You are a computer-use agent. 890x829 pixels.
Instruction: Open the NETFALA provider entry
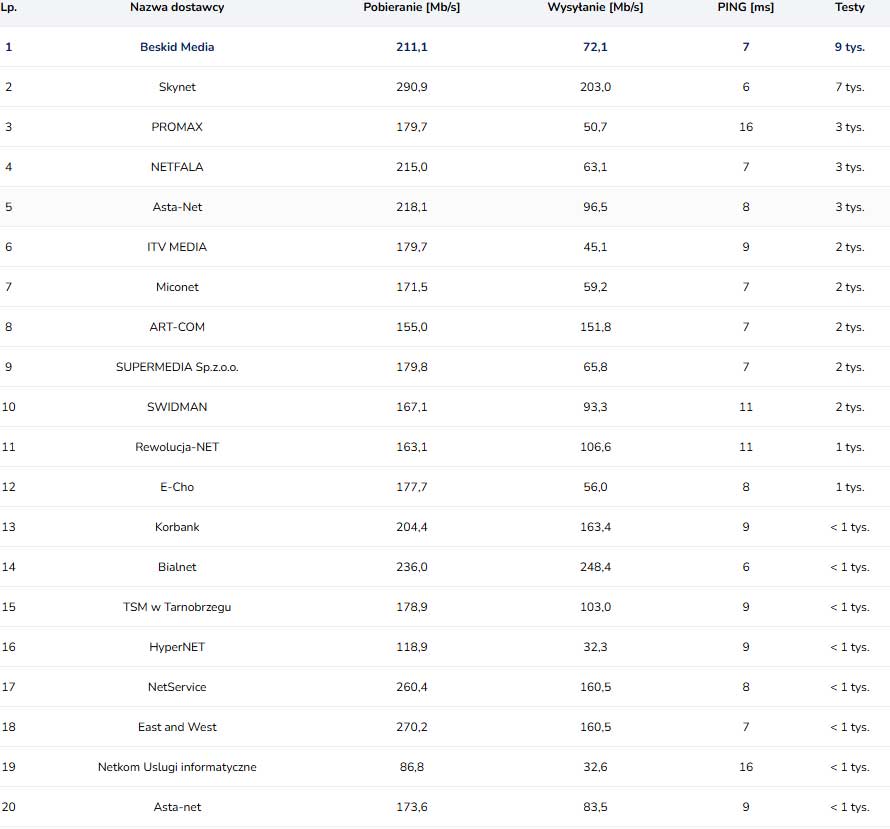tap(177, 167)
